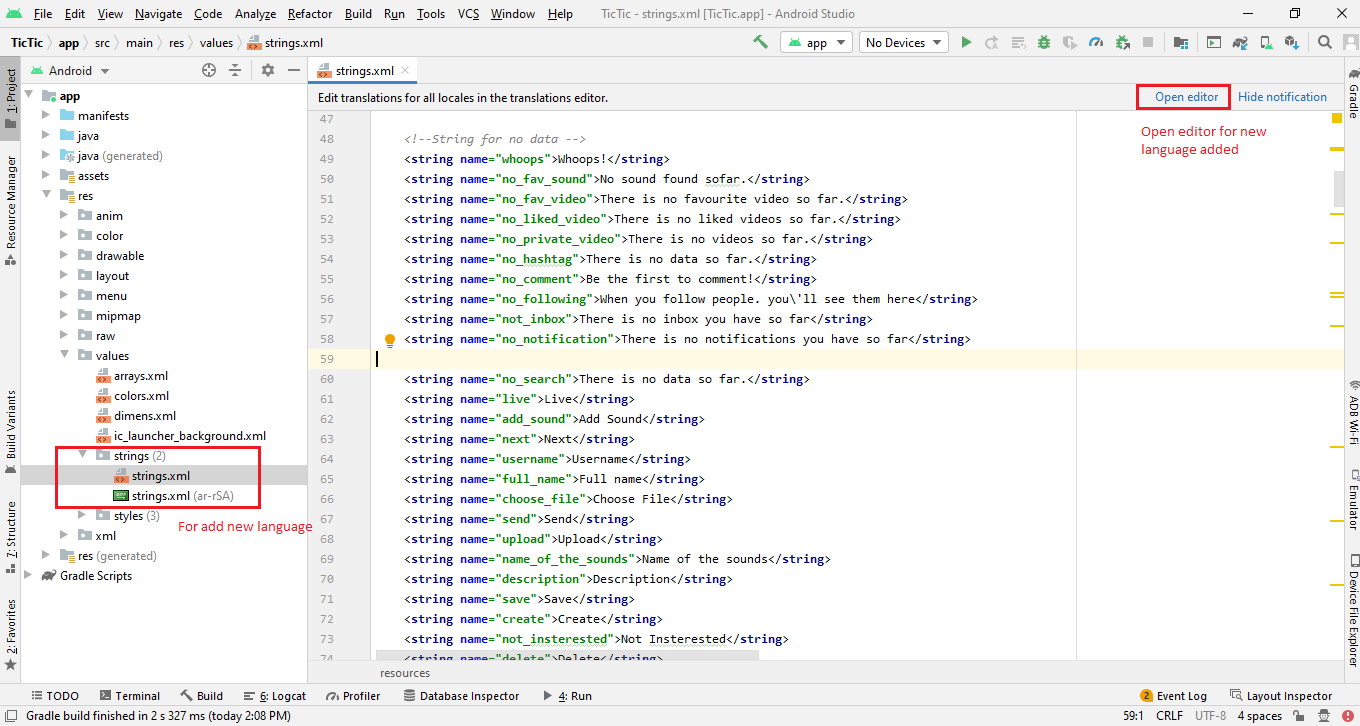
Task: Click the Open editor link
Action: 1186,97
